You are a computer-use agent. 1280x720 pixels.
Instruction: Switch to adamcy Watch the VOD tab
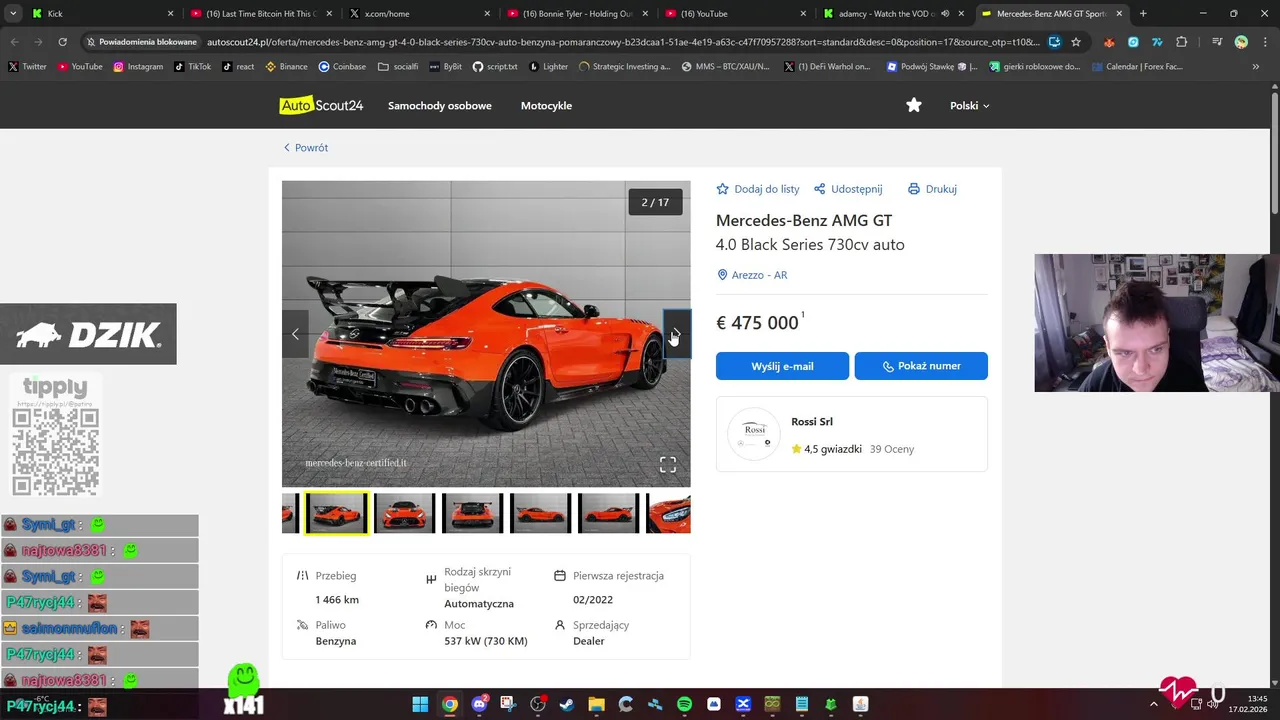pos(893,14)
